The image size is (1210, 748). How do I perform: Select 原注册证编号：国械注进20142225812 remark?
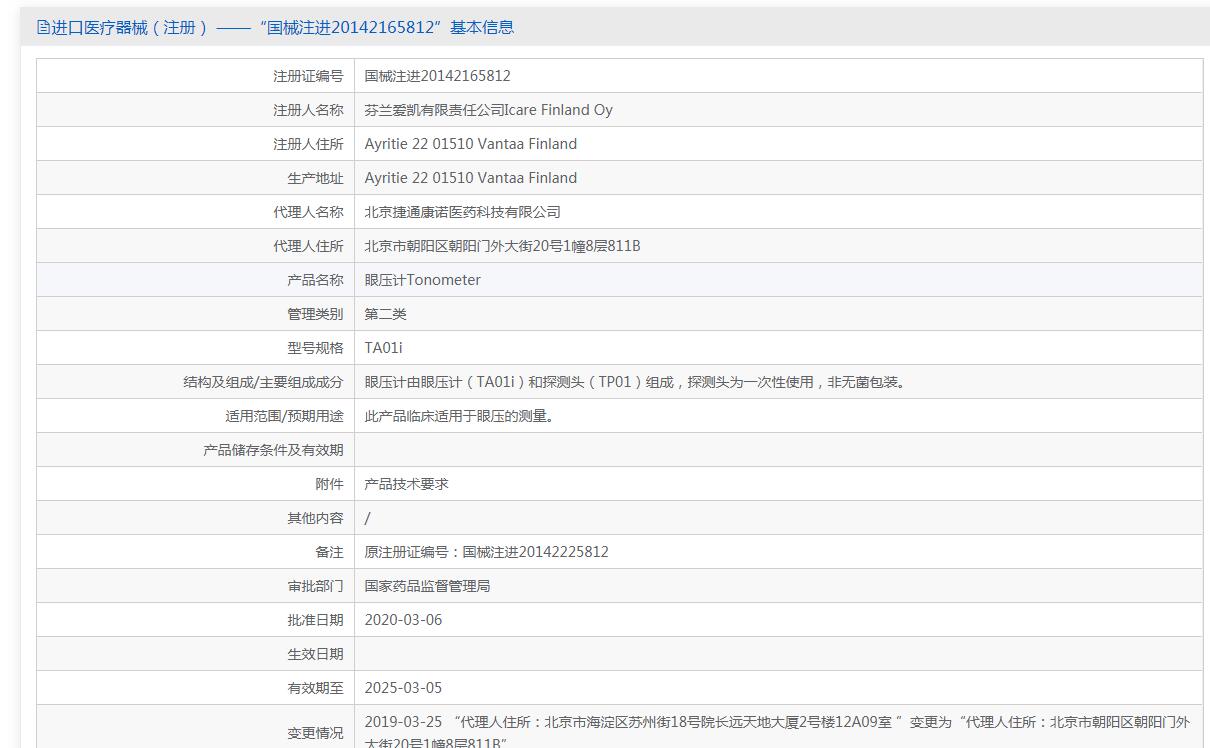coord(486,552)
